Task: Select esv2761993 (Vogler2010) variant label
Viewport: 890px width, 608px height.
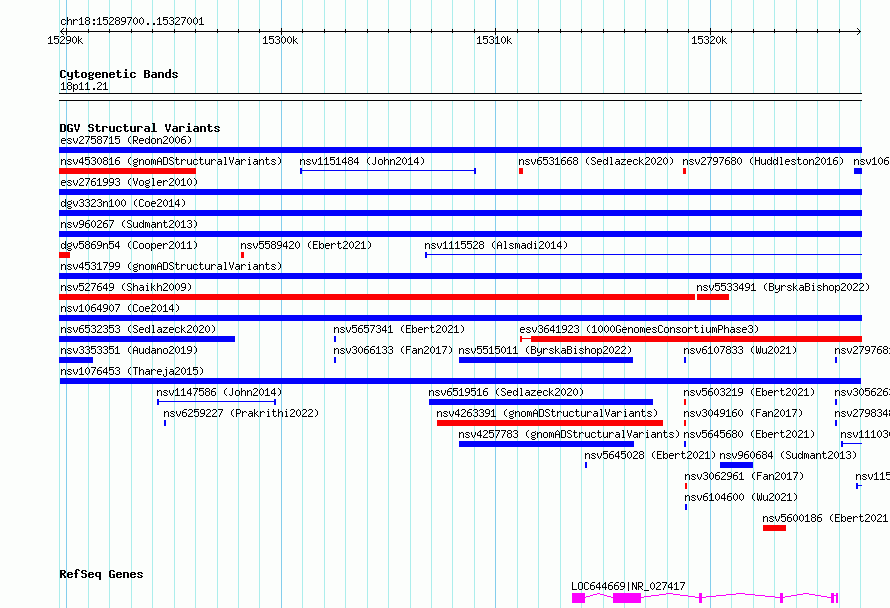Action: (x=129, y=182)
